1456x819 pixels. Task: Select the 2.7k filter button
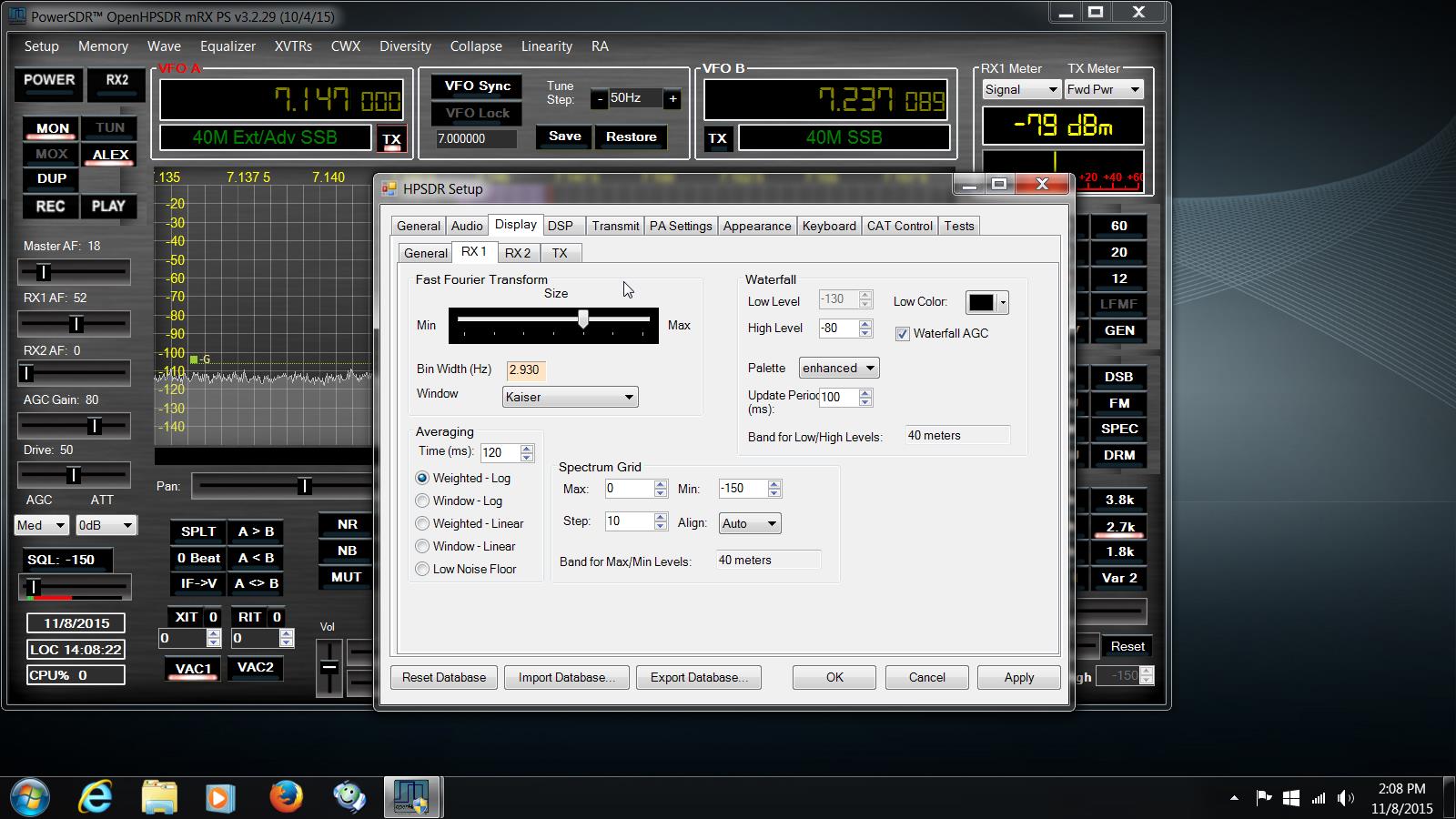click(1119, 526)
